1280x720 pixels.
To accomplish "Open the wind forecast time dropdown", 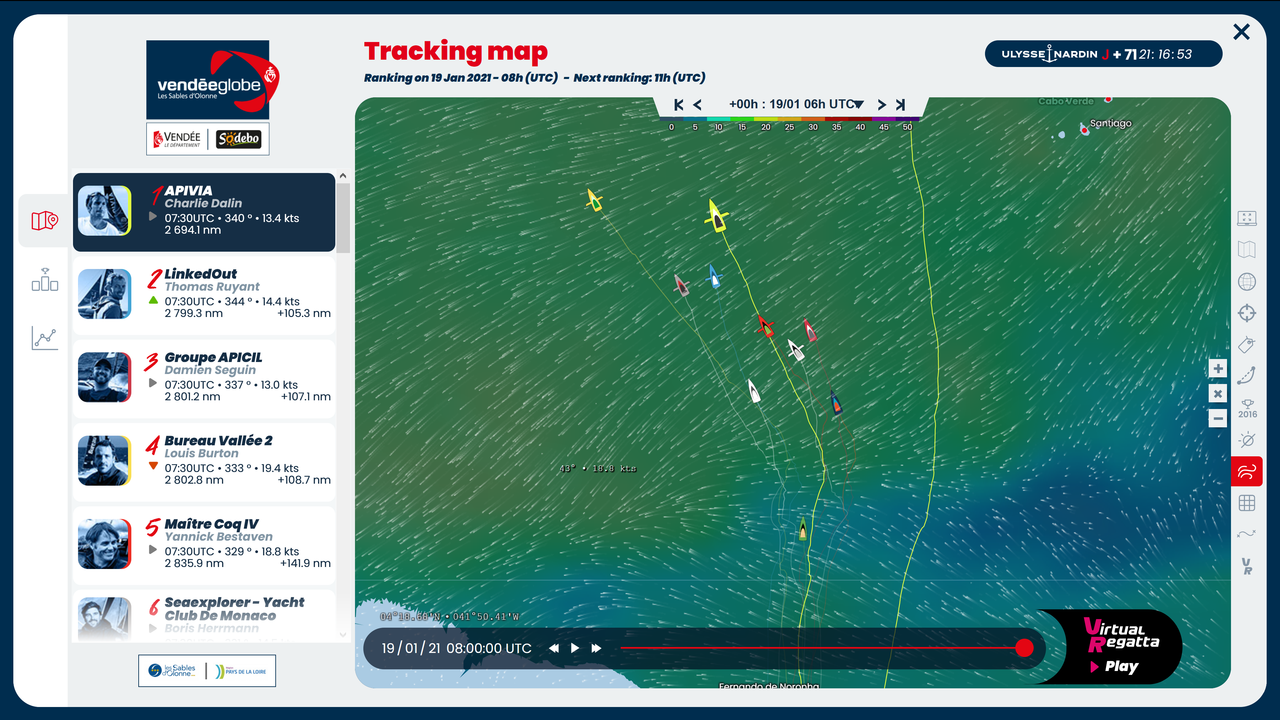I will point(795,104).
